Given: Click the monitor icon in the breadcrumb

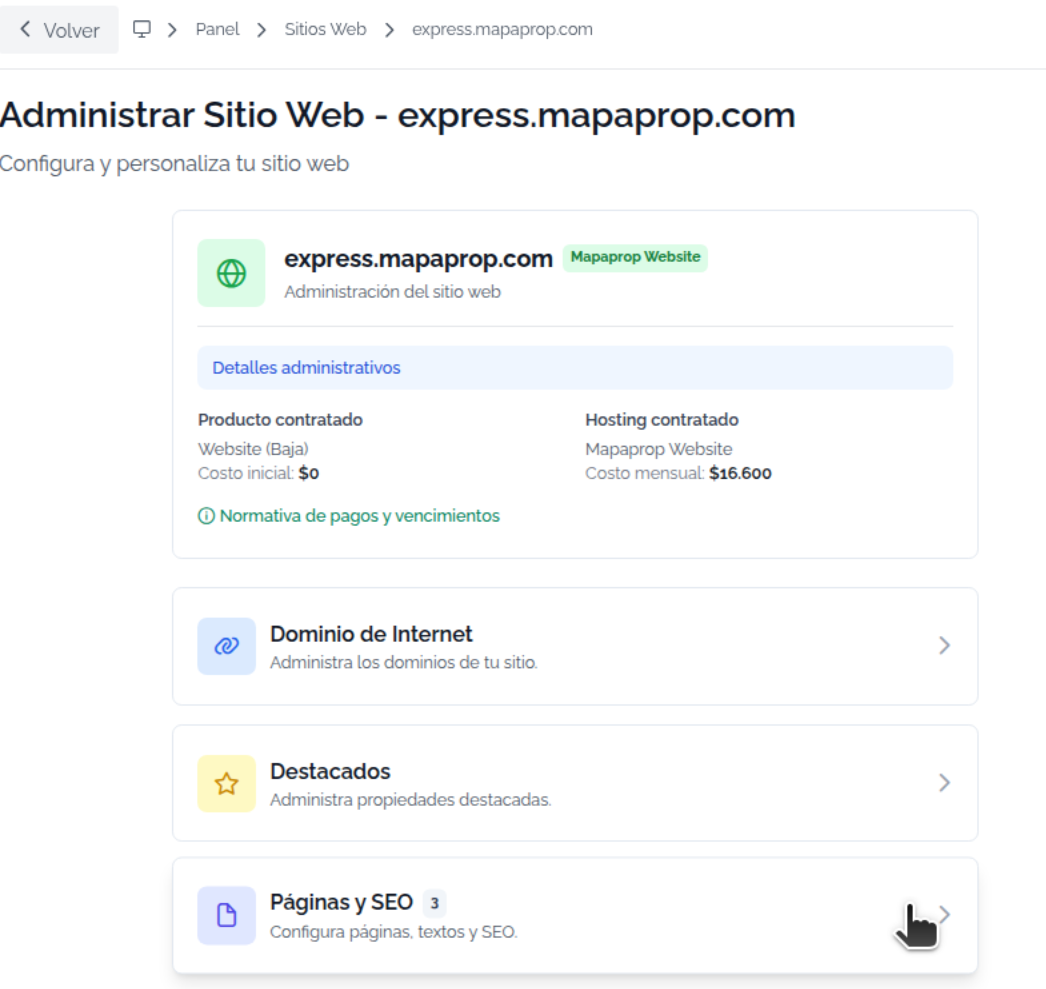Looking at the screenshot, I should click(x=141, y=29).
